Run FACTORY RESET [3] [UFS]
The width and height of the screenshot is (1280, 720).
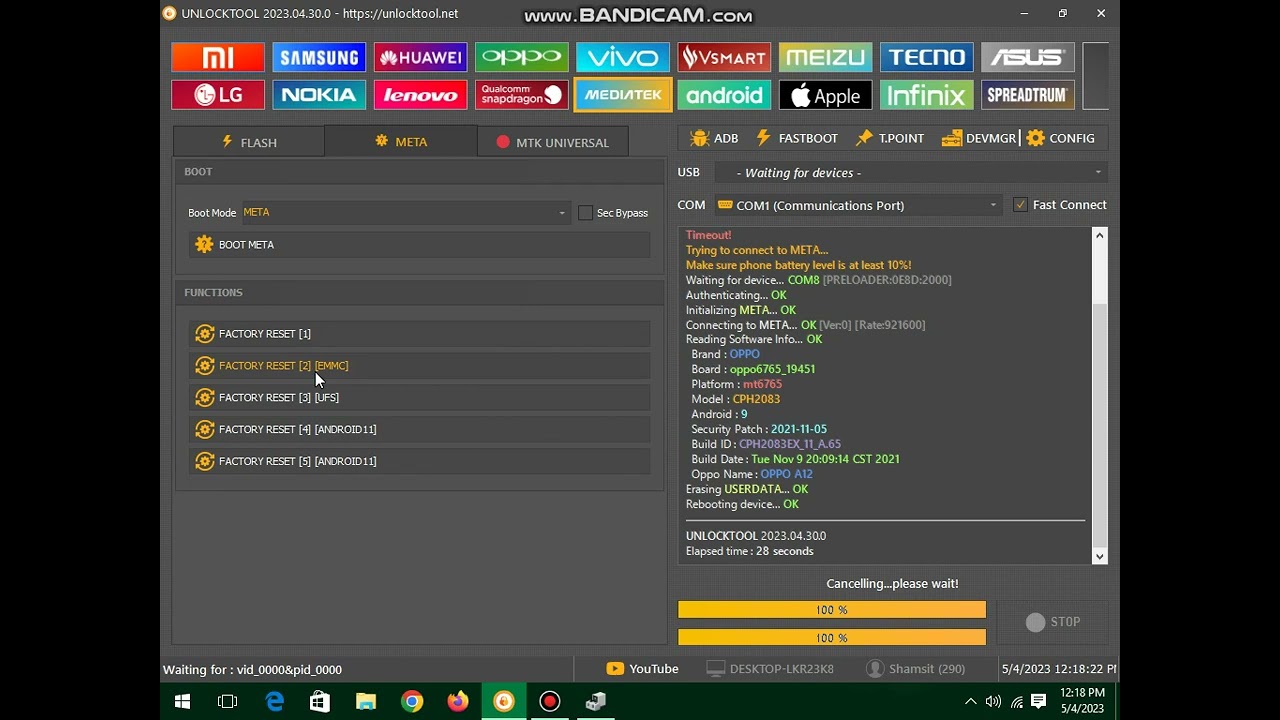pyautogui.click(x=419, y=398)
